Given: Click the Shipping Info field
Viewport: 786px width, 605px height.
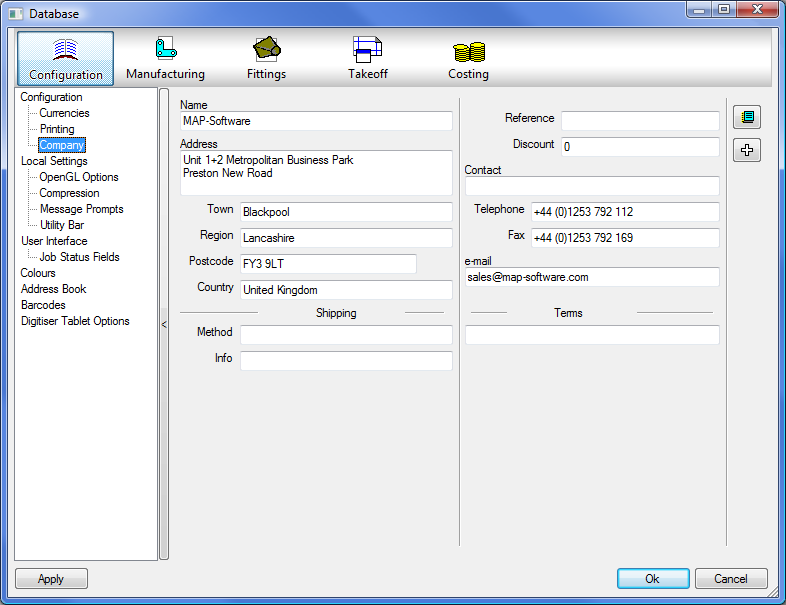Looking at the screenshot, I should 346,361.
